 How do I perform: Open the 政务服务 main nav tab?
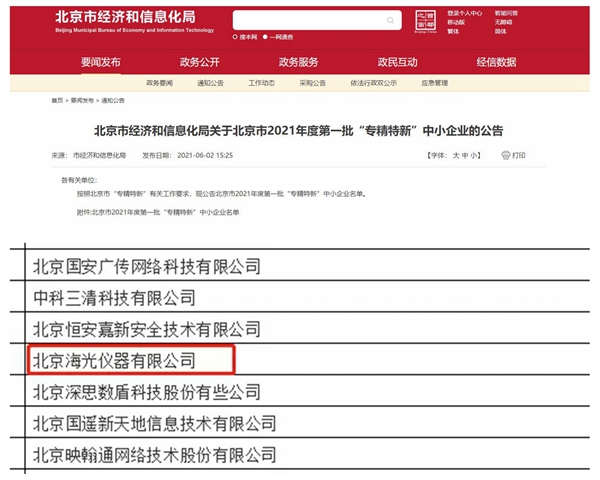point(298,62)
